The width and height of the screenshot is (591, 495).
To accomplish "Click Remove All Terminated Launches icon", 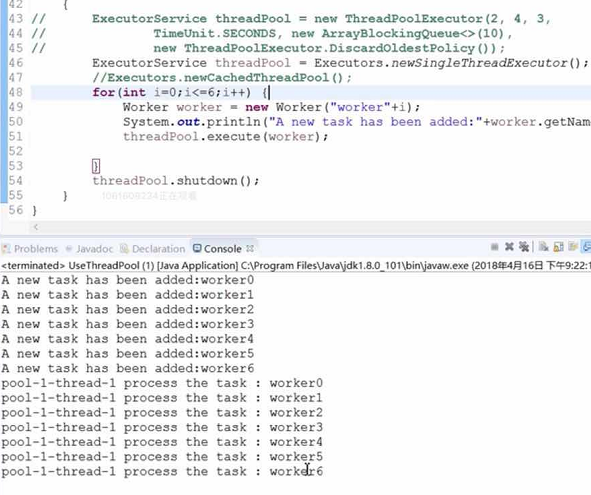I will coord(524,247).
